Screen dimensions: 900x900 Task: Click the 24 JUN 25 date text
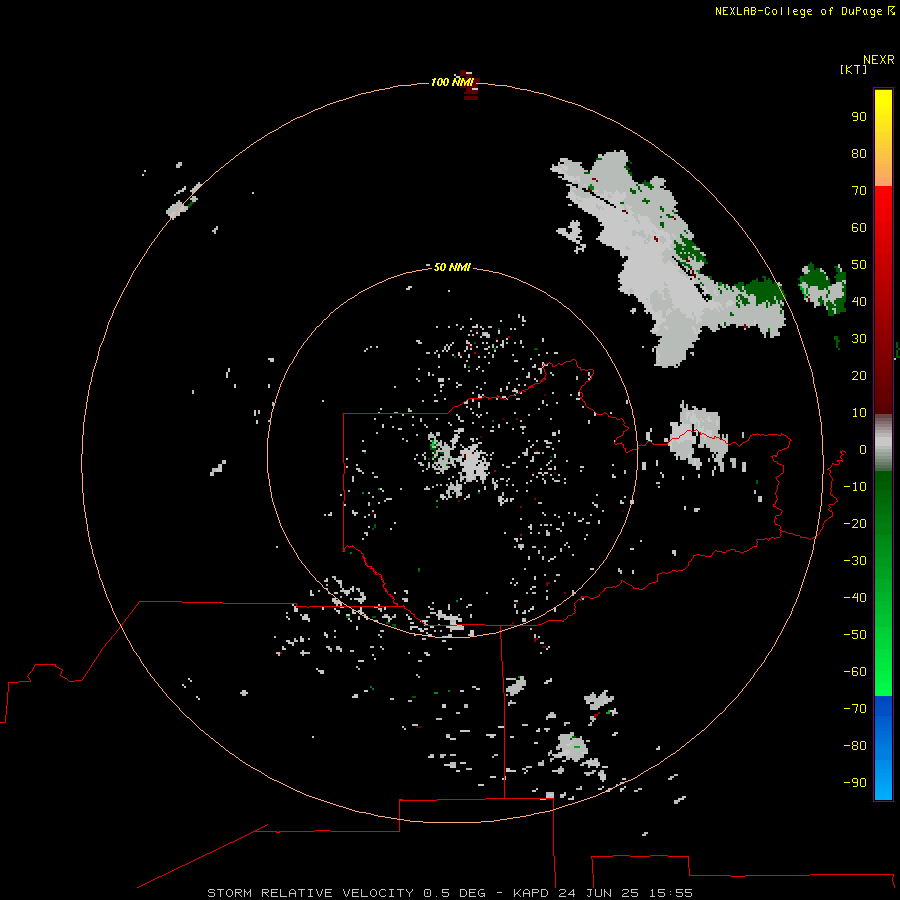599,893
